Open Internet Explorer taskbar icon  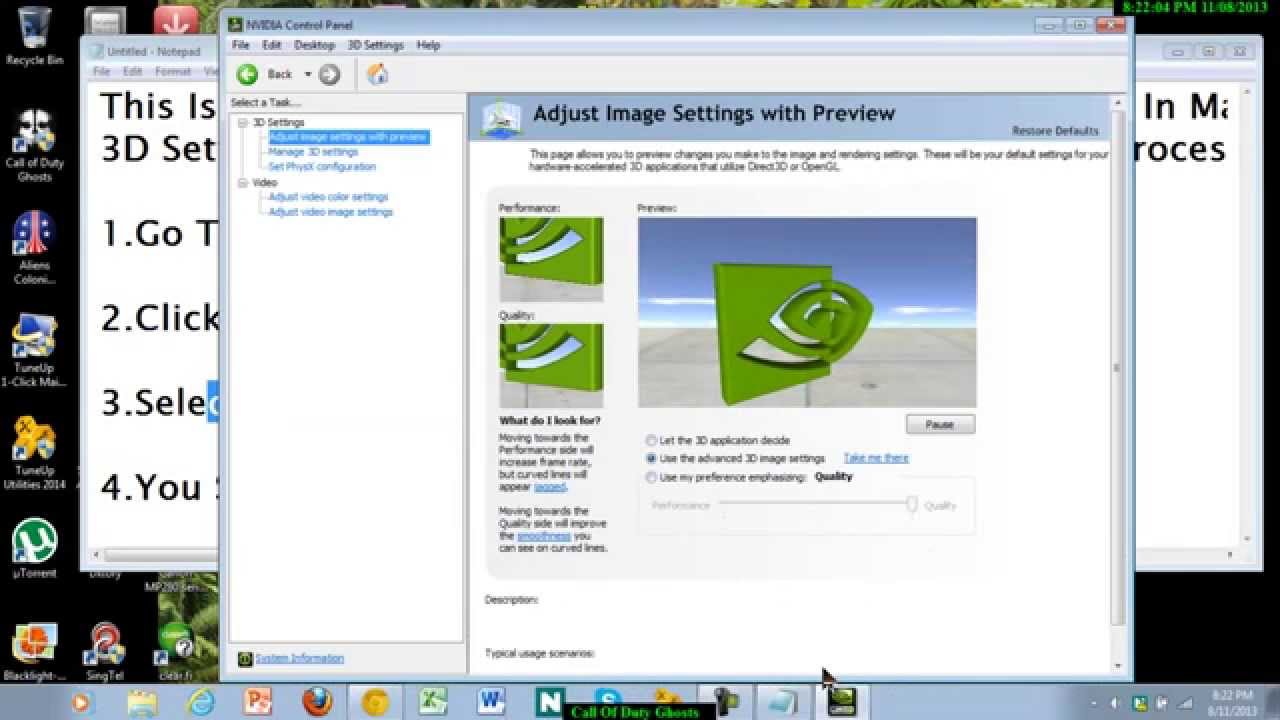pyautogui.click(x=200, y=702)
